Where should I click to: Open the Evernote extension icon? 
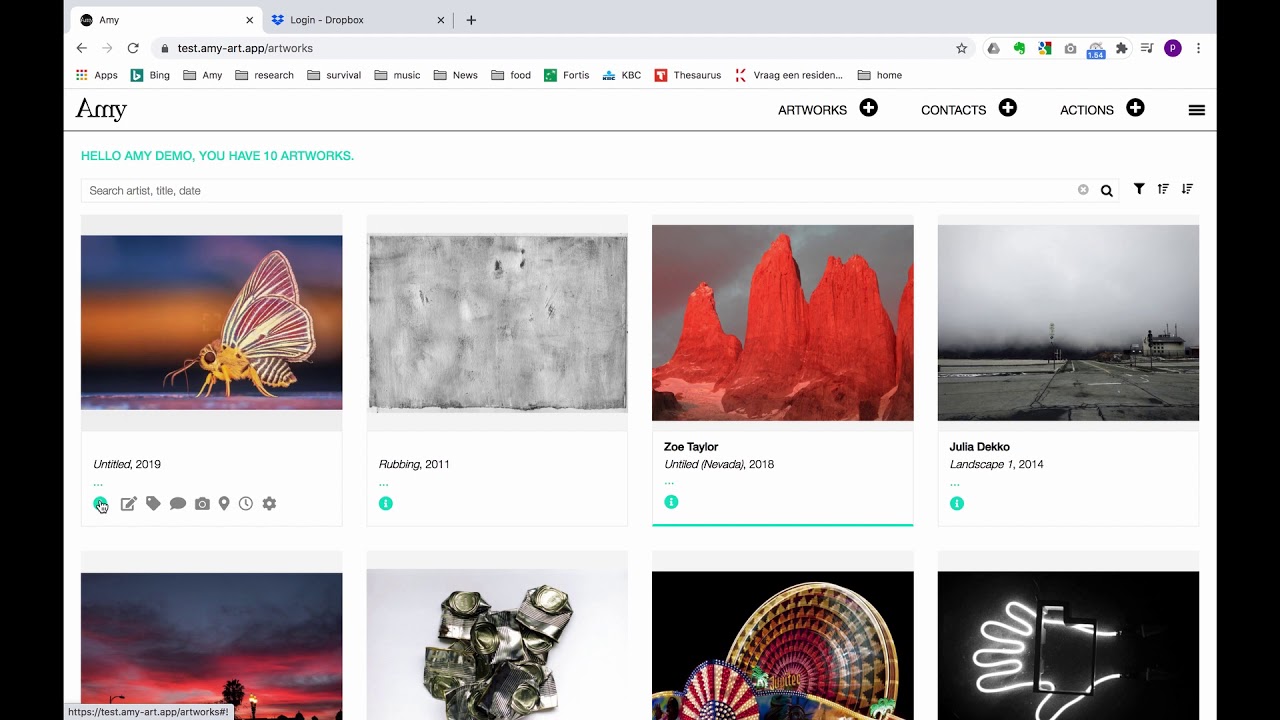(1019, 48)
